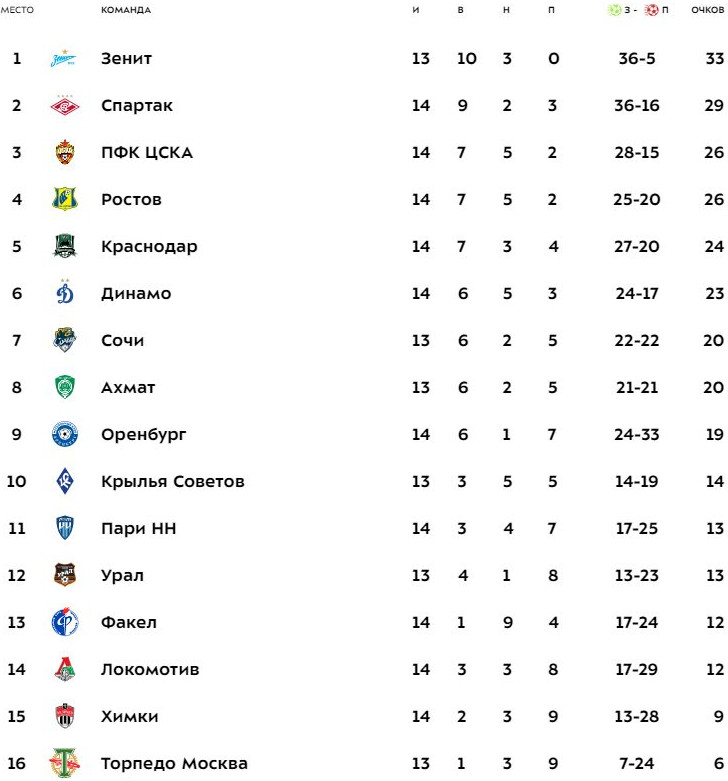Click the Dinamo club logo
The image size is (728, 781).
64,293
